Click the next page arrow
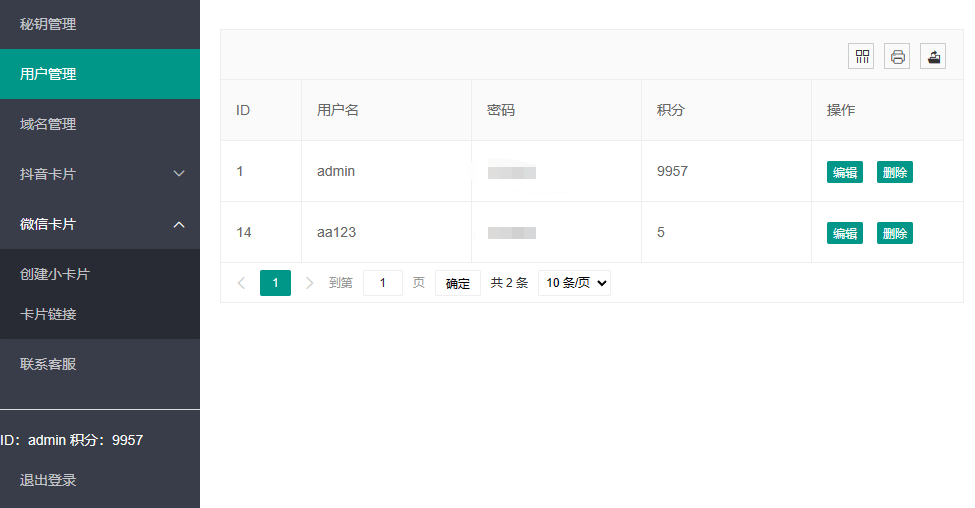975x508 pixels. tap(309, 283)
